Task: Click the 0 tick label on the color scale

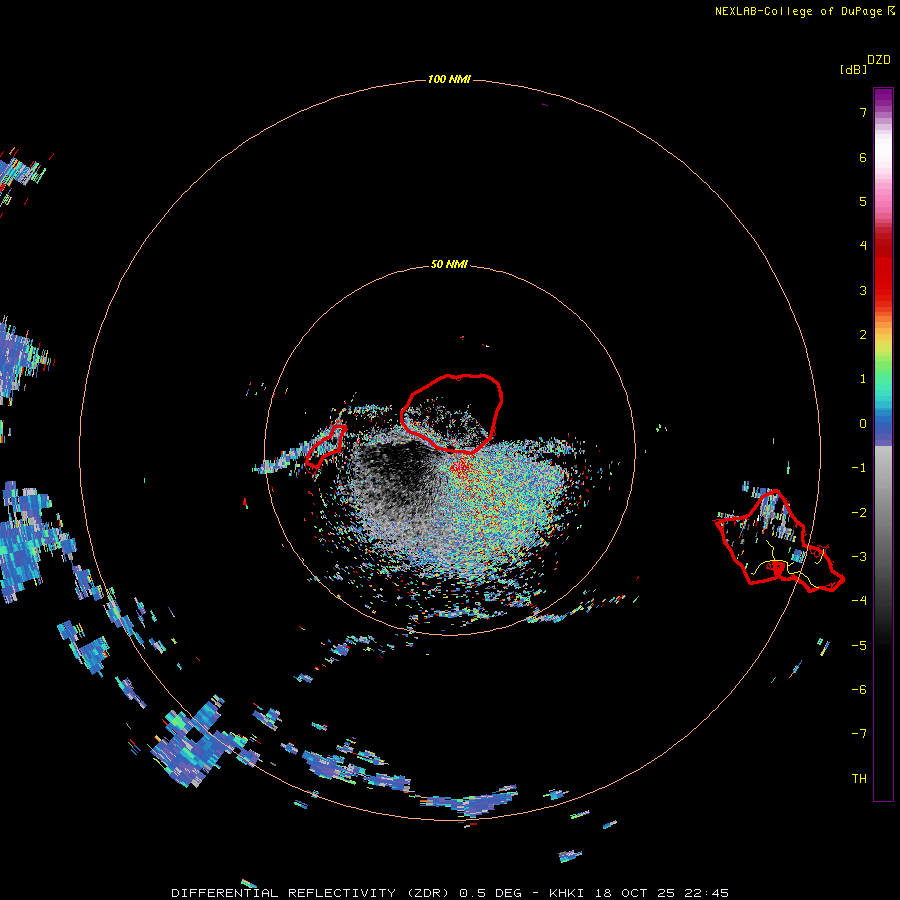Action: [863, 424]
